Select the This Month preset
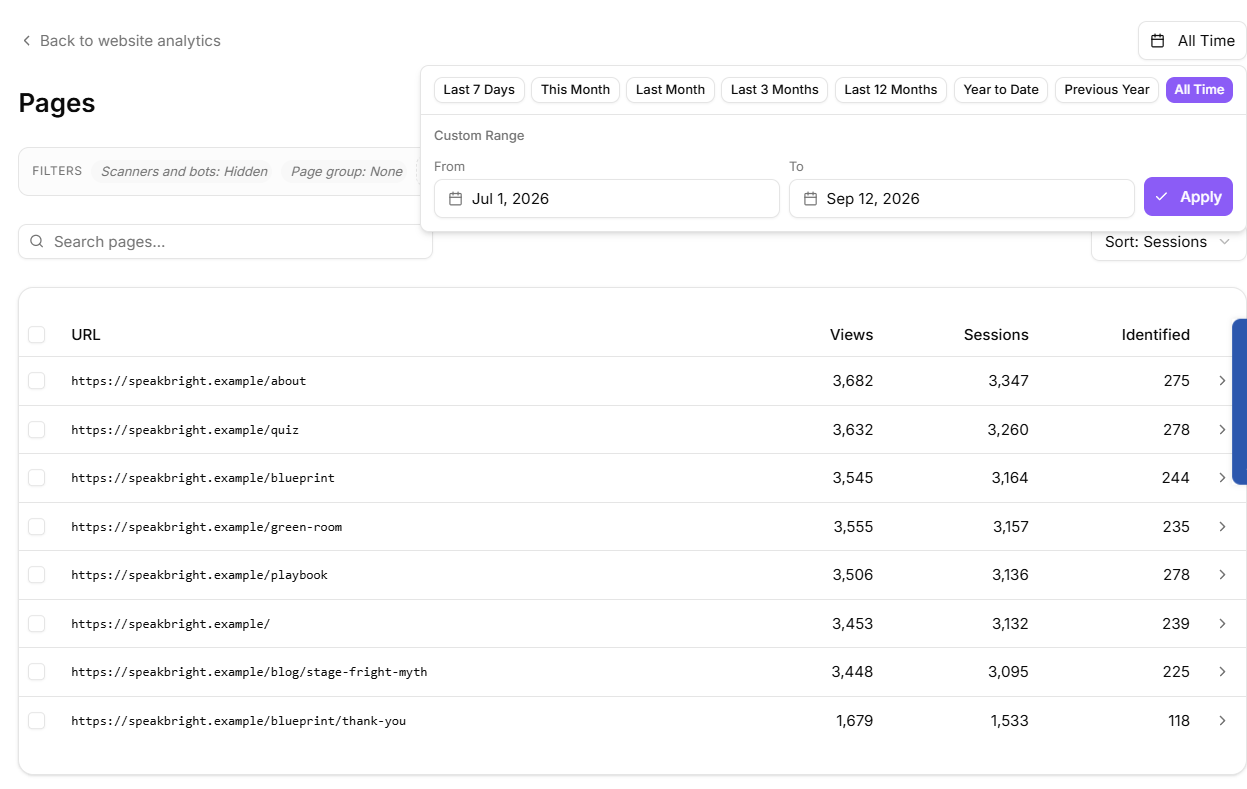1247x789 pixels. [576, 90]
